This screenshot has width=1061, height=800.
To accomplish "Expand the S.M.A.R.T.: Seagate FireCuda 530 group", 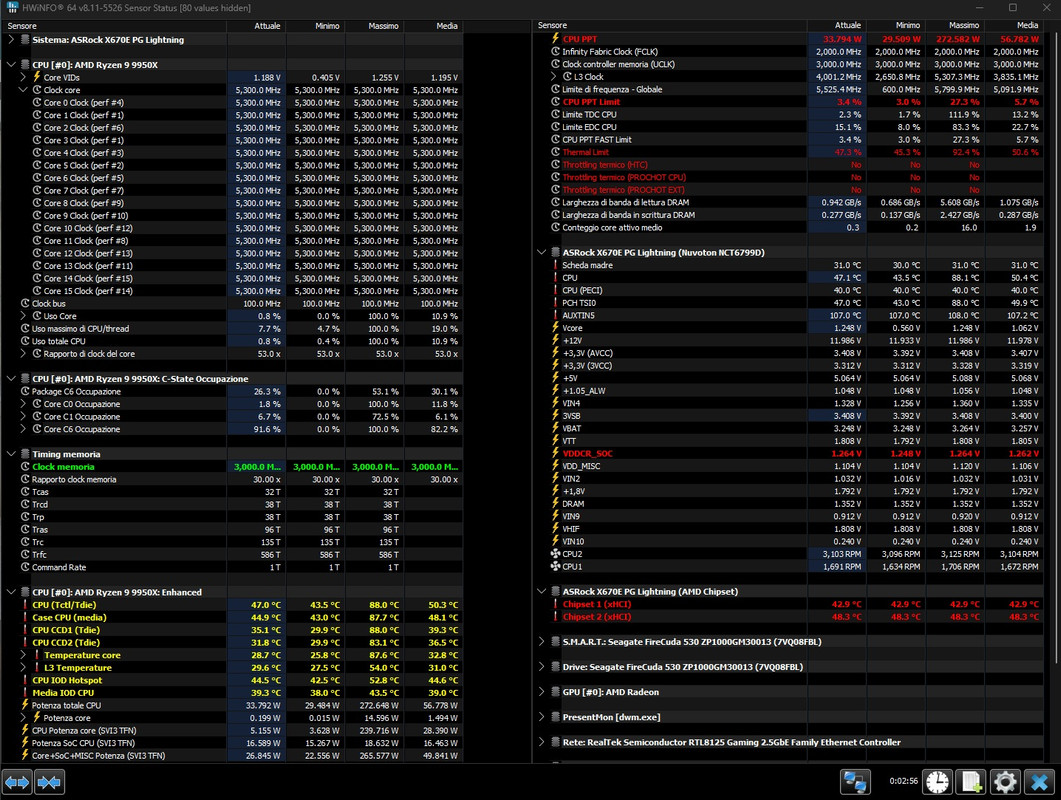I will (541, 642).
